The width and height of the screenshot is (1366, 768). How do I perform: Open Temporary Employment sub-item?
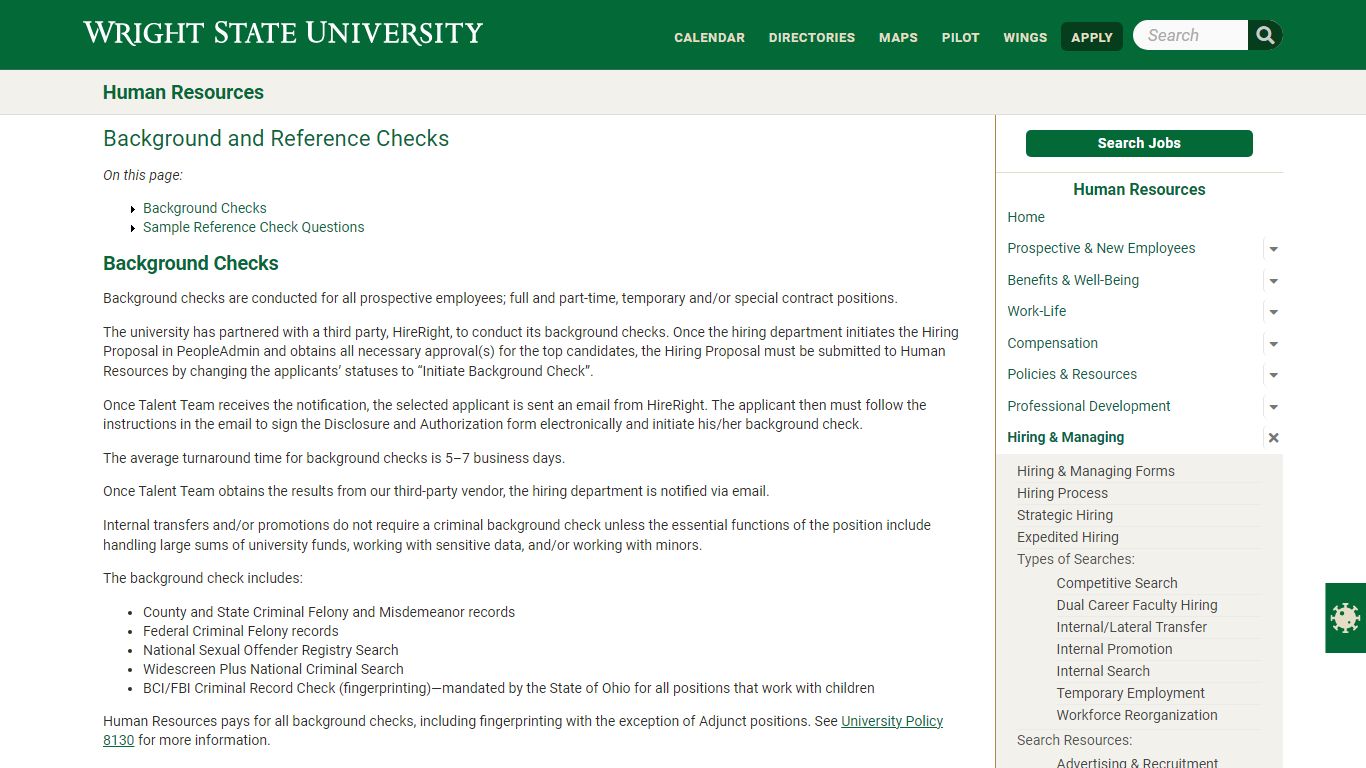(1131, 693)
